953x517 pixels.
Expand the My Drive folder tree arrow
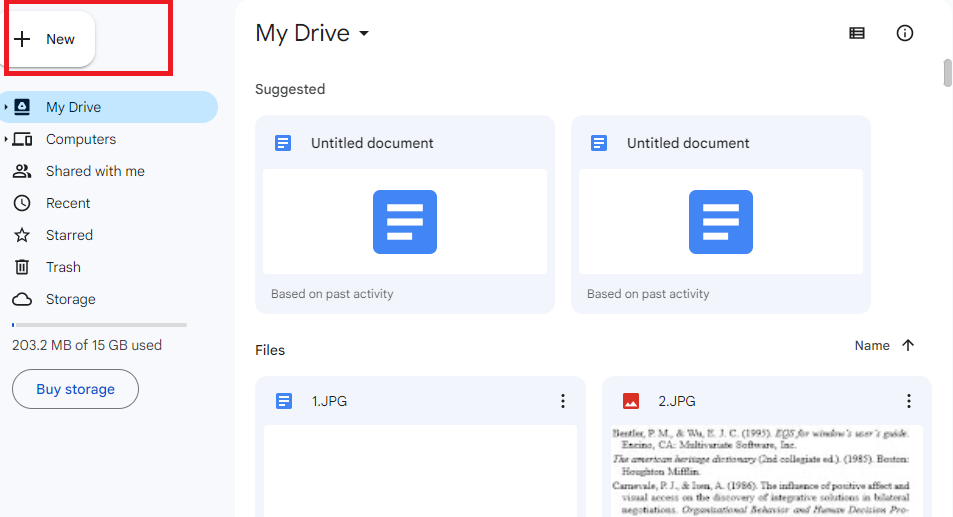click(6, 107)
